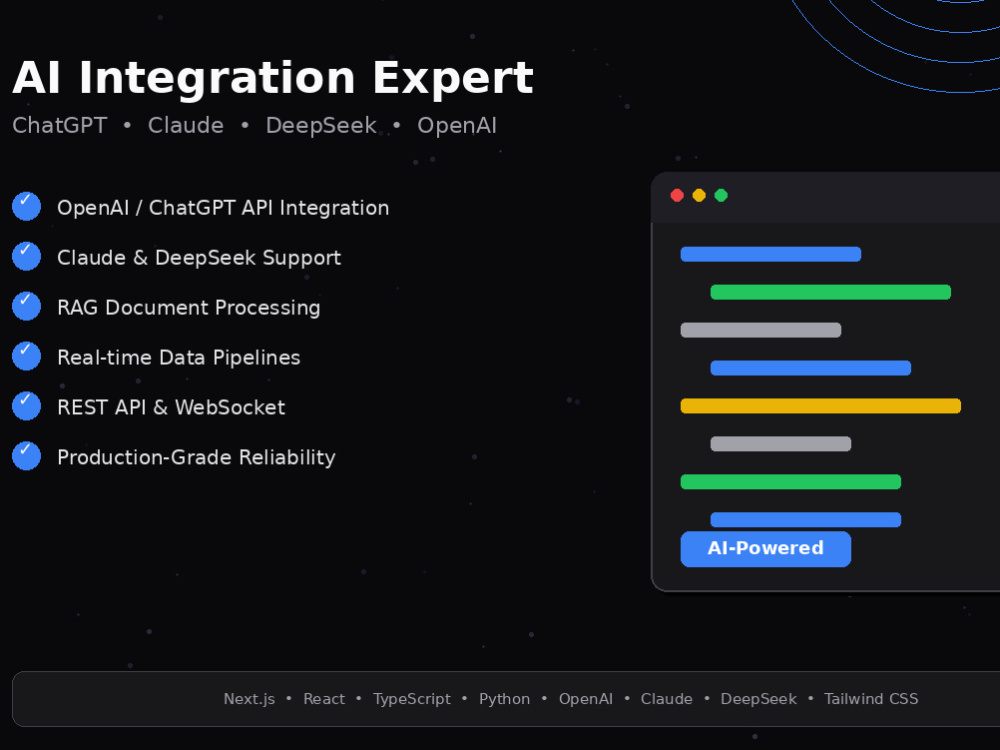Click the AI Integration Expert heading
1000x750 pixels.
coord(273,78)
